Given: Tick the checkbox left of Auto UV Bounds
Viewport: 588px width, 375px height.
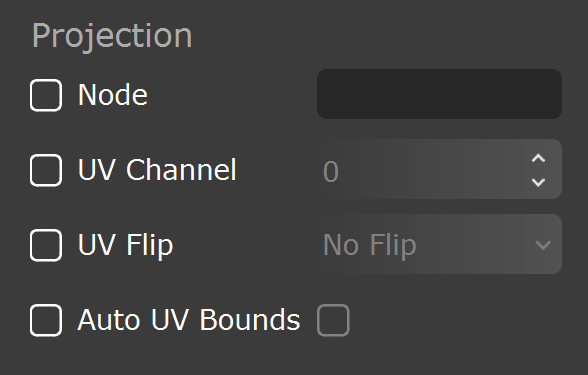Looking at the screenshot, I should tap(46, 320).
